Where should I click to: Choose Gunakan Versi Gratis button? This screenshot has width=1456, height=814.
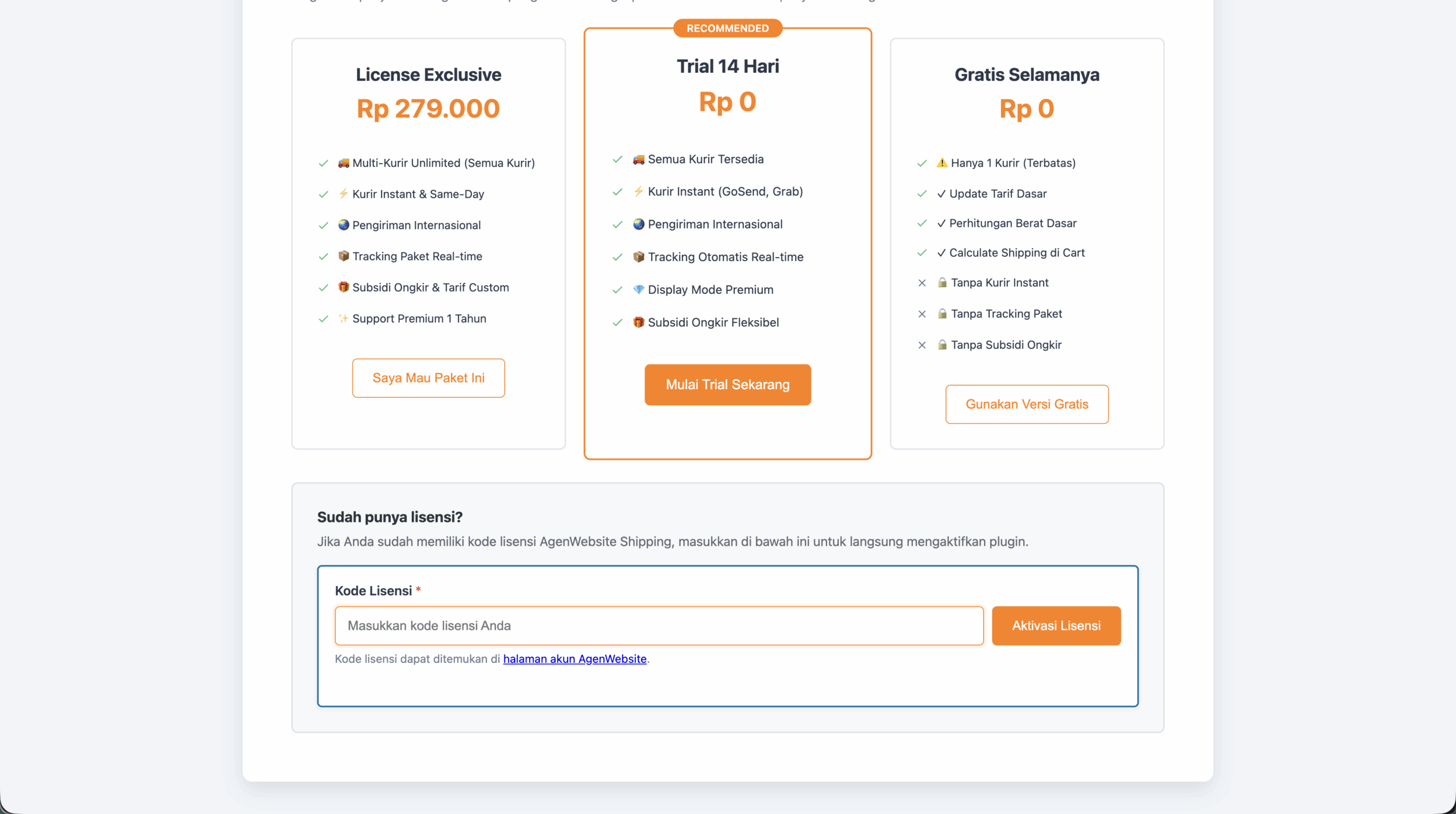1027,404
